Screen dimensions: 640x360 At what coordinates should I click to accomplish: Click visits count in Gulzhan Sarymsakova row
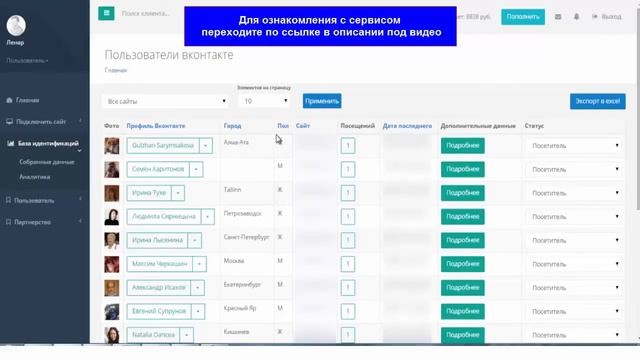tap(348, 146)
